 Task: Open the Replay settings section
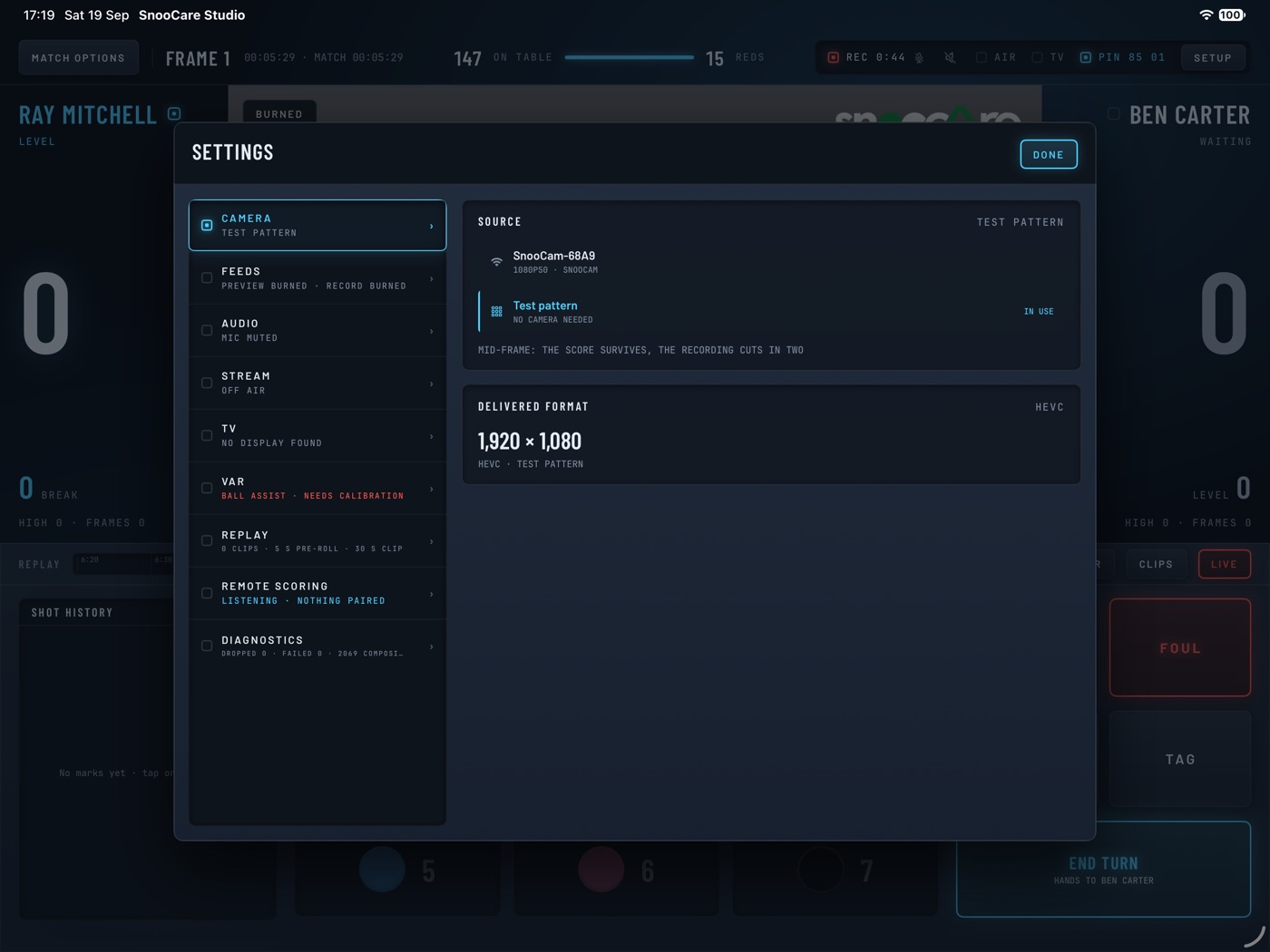(317, 541)
